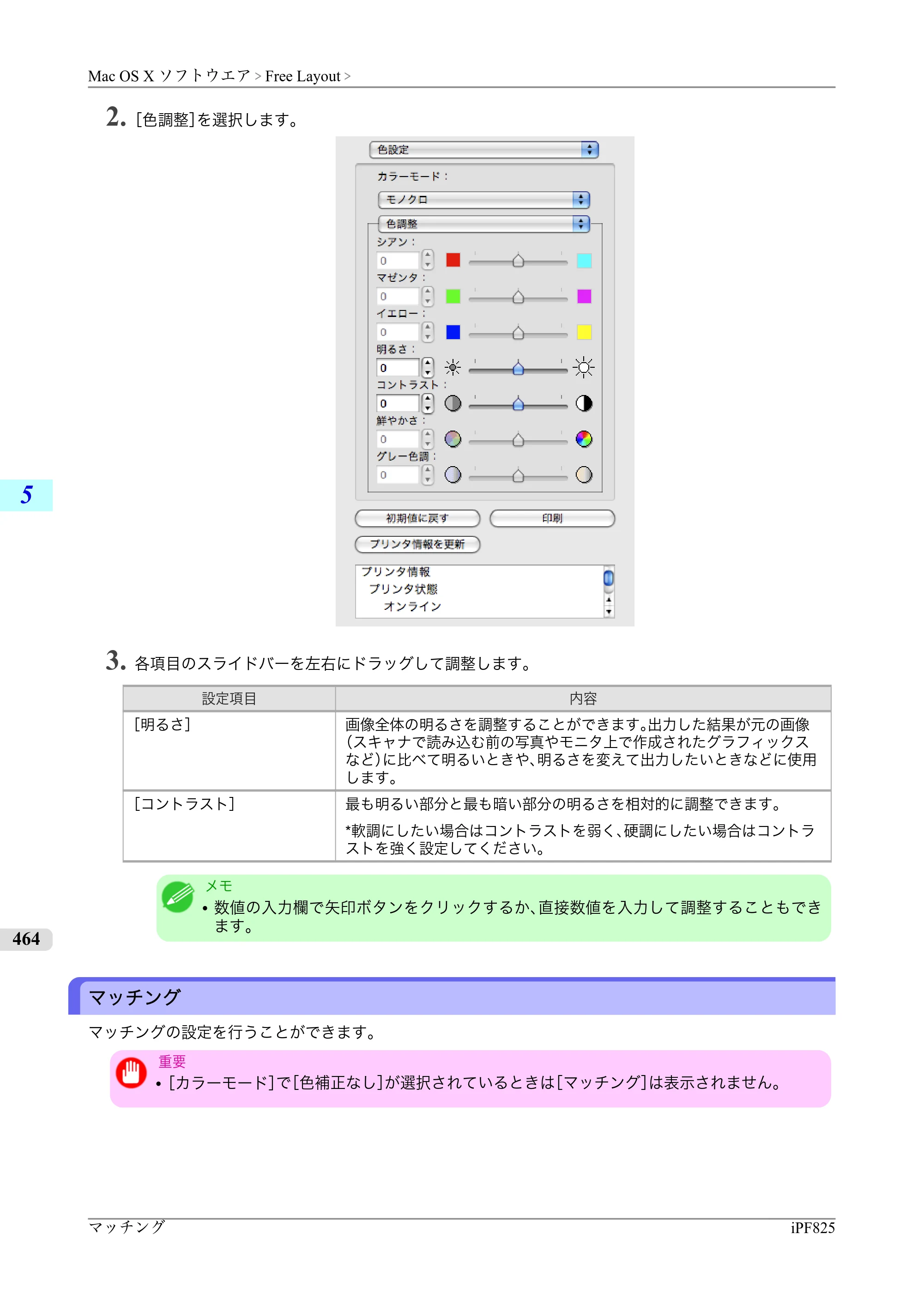Click the green swatch in the マゼンタ row
The image size is (924, 1307).
click(x=453, y=296)
